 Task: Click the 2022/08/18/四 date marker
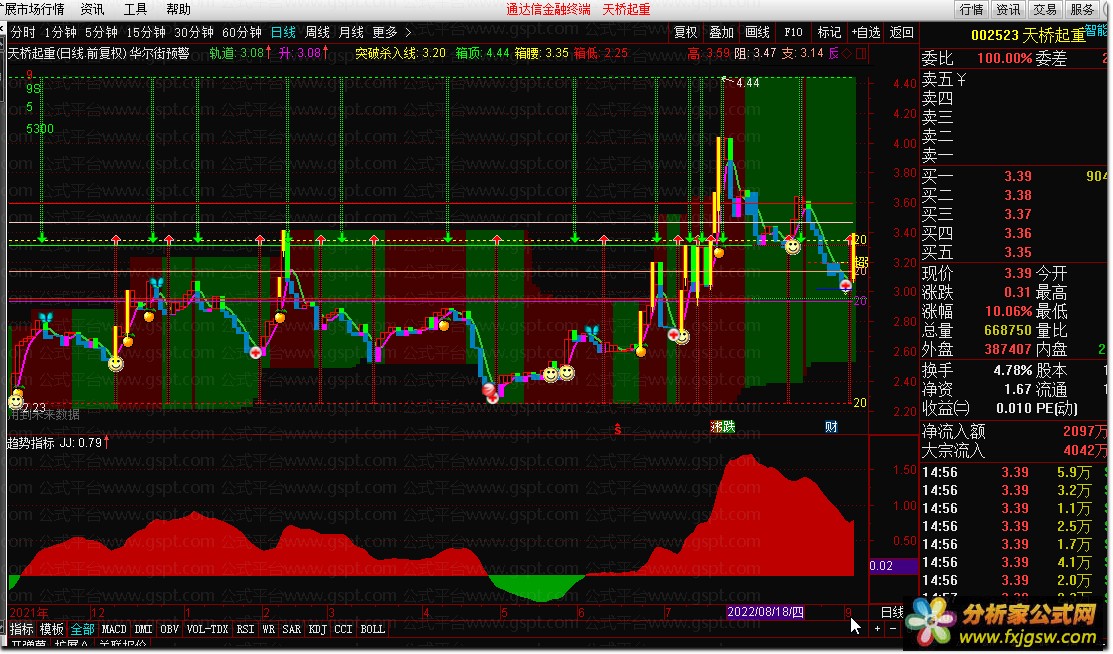pos(765,612)
